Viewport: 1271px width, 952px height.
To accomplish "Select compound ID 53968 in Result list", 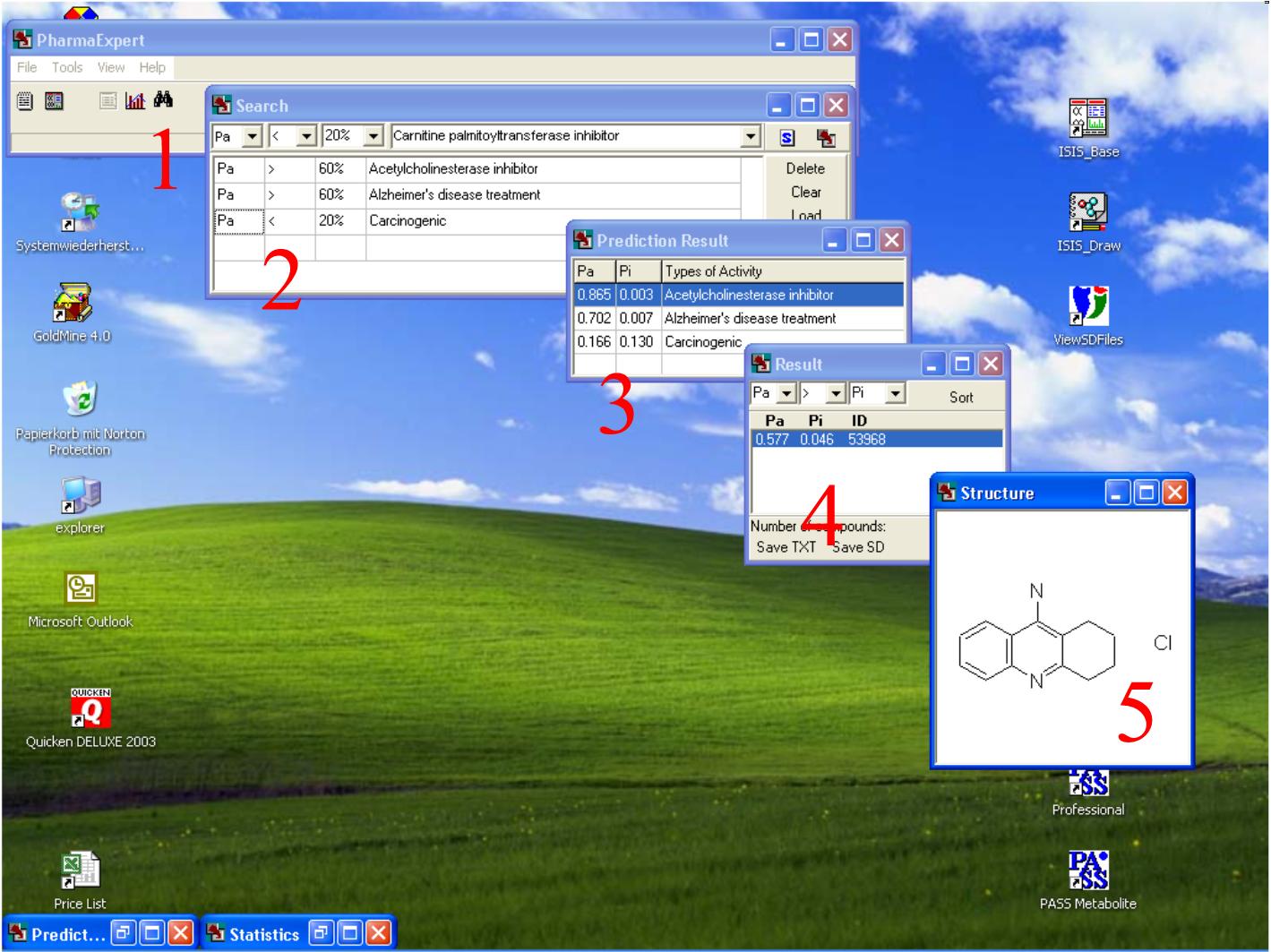I will coord(876,439).
